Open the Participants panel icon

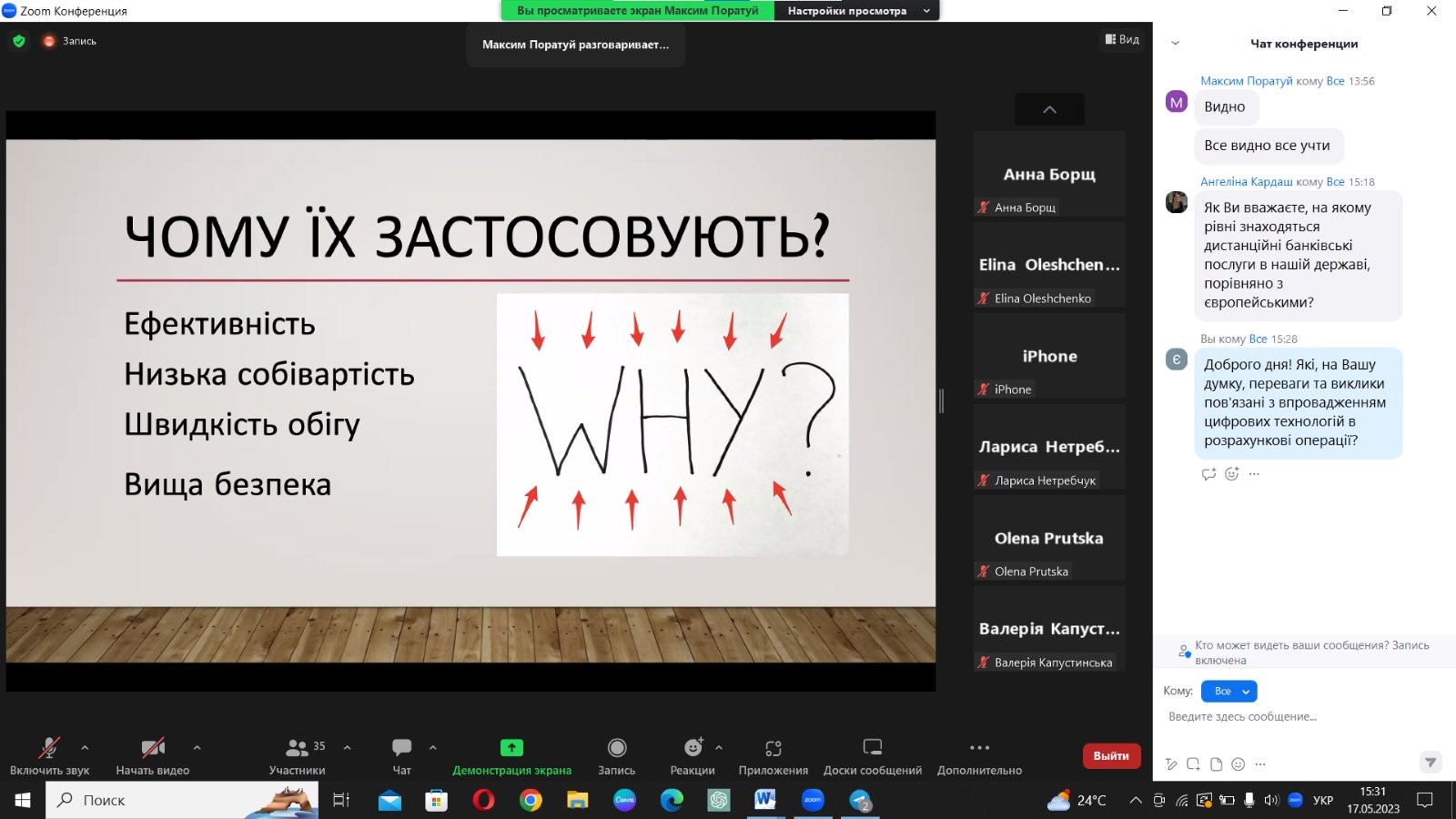point(297,748)
